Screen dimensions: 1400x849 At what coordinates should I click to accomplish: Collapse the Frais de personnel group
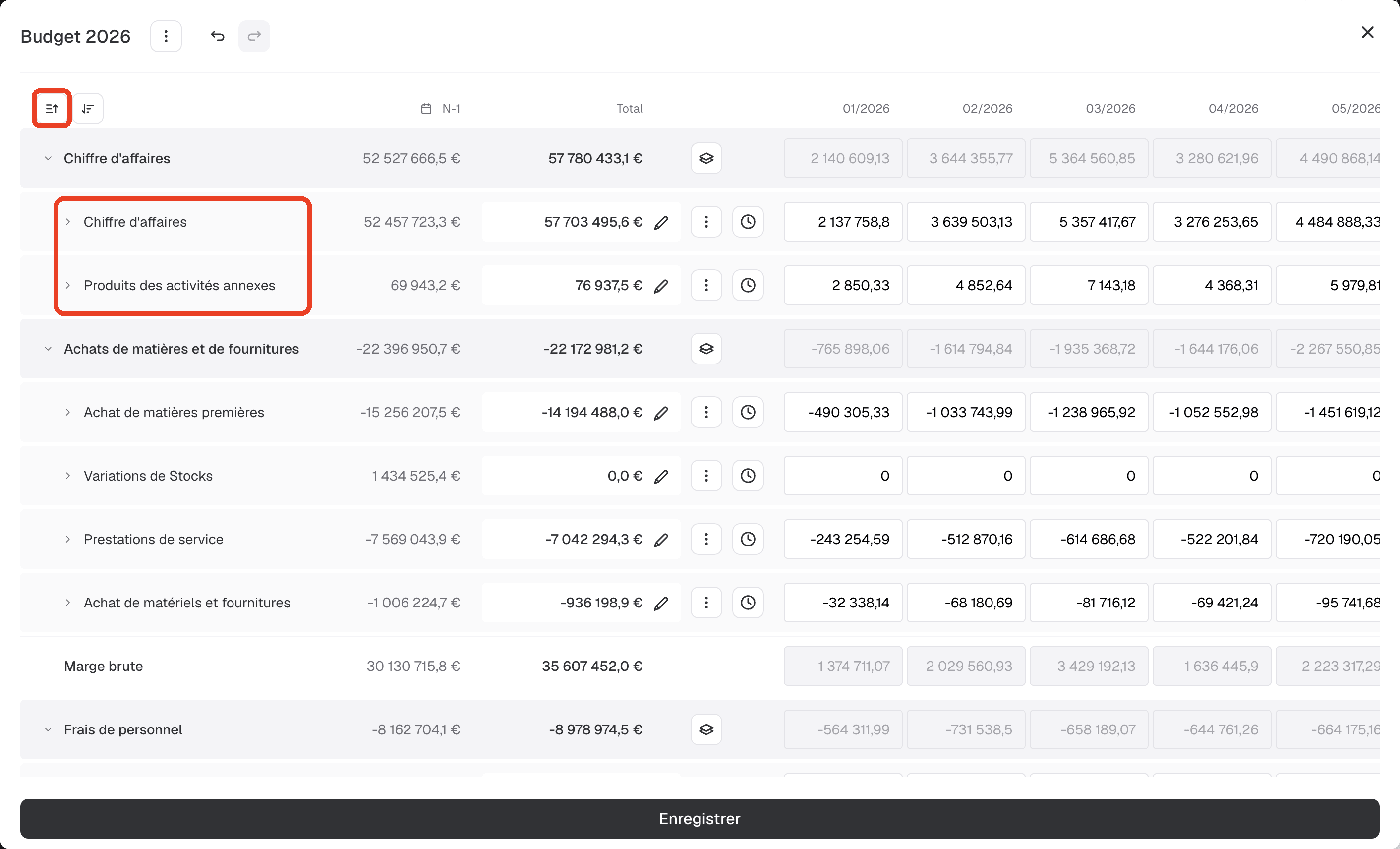click(x=48, y=729)
